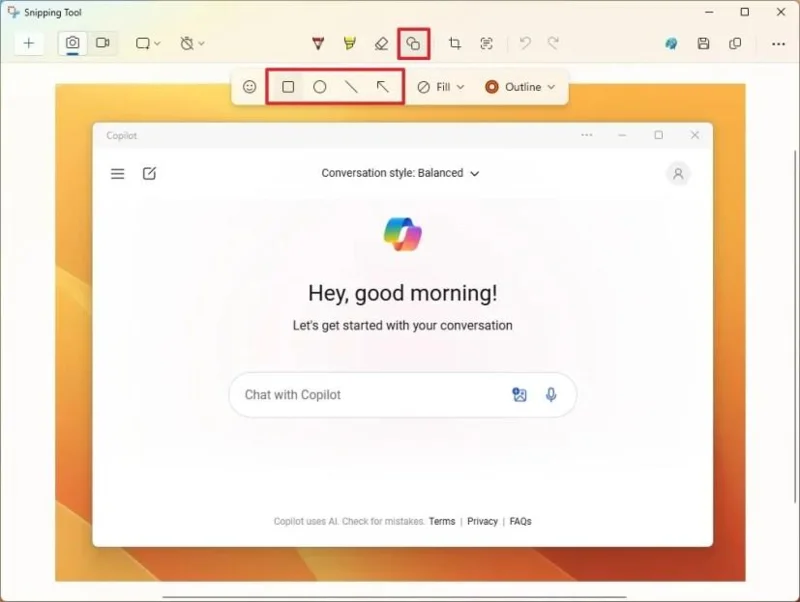Viewport: 800px width, 602px height.
Task: Minimize the Snipping Tool window
Action: [x=709, y=12]
